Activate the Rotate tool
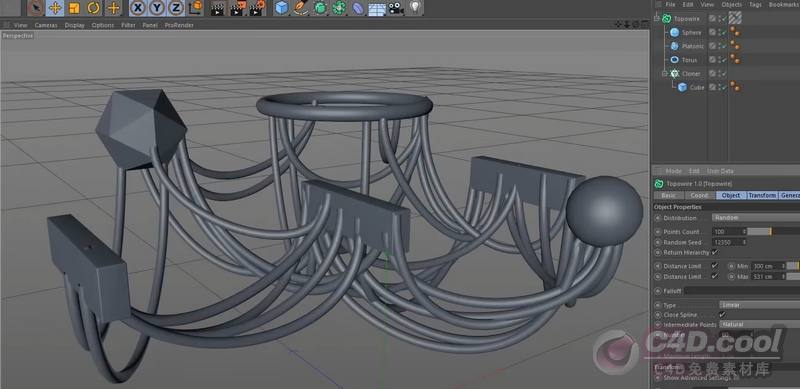The image size is (800, 389). 94,8
